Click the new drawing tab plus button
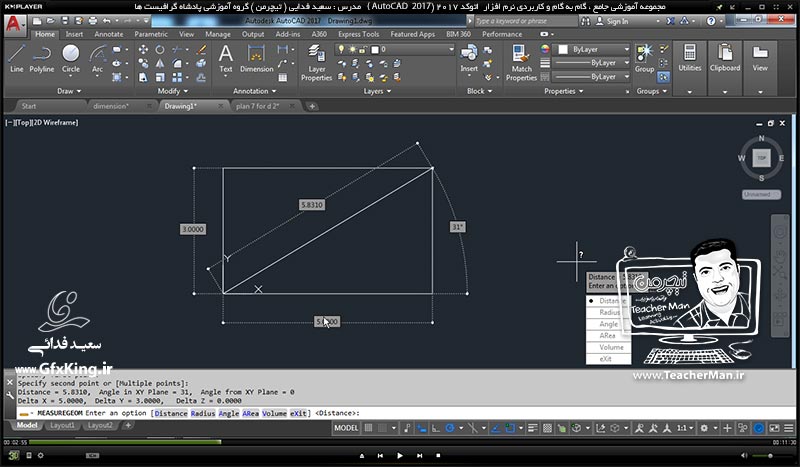The height and width of the screenshot is (467, 800). coord(312,106)
